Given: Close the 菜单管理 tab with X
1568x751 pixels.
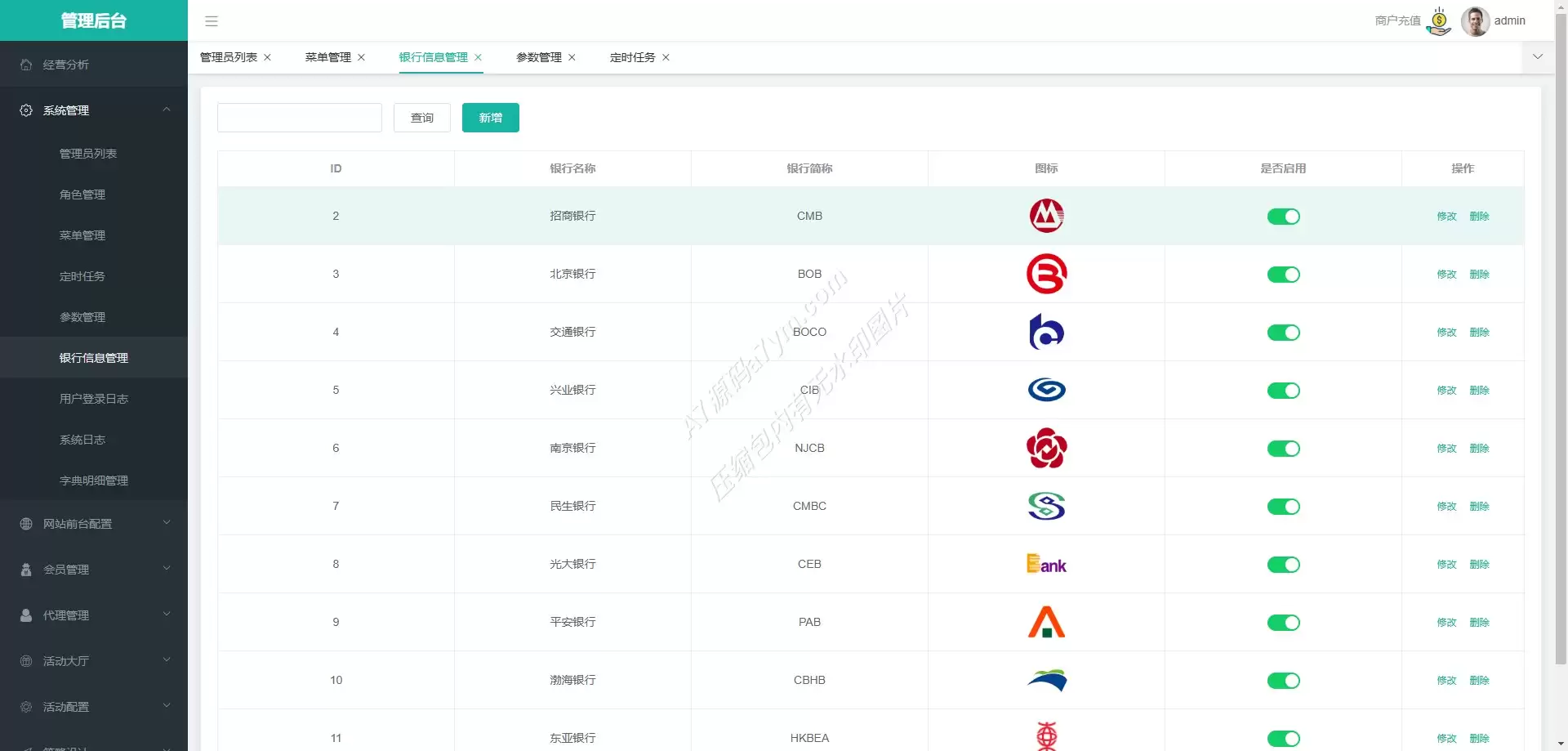Looking at the screenshot, I should pyautogui.click(x=361, y=57).
